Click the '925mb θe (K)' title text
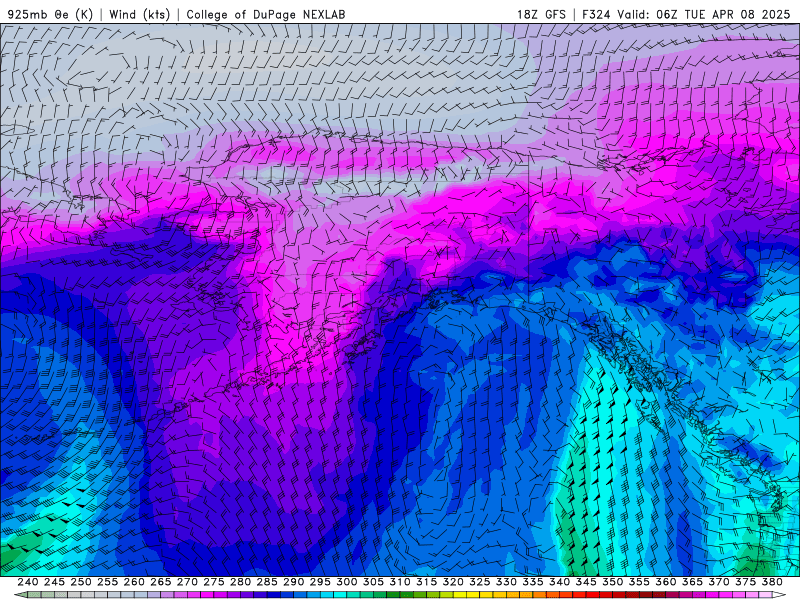 (x=50, y=14)
